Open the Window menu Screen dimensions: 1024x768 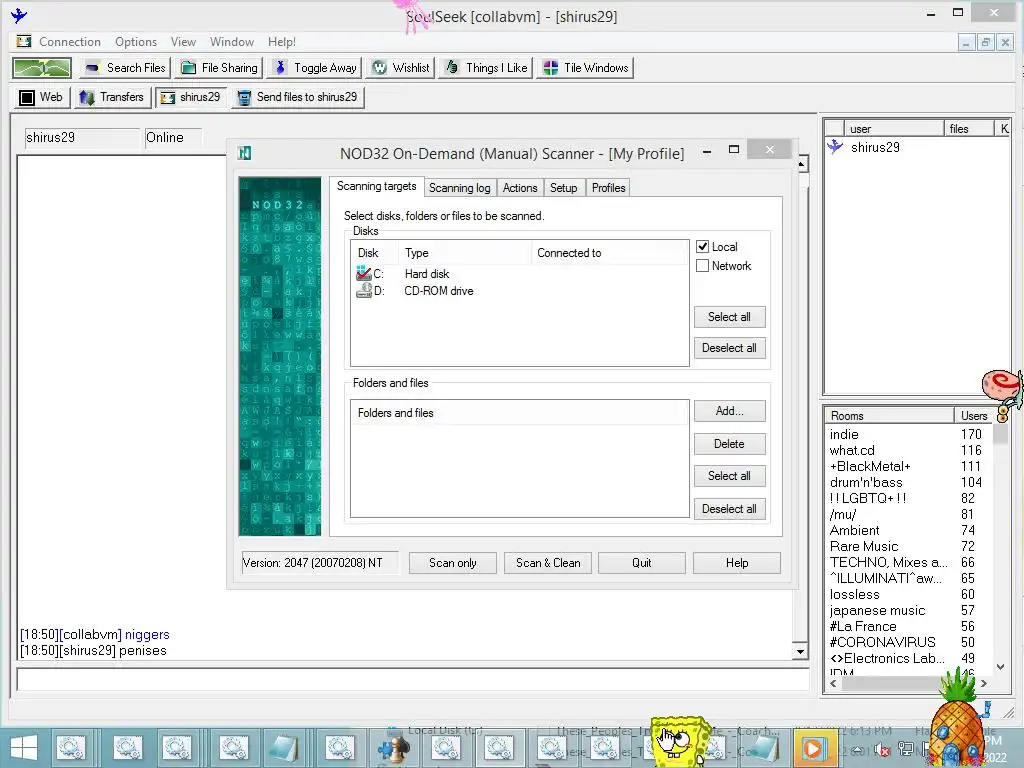[x=232, y=42]
